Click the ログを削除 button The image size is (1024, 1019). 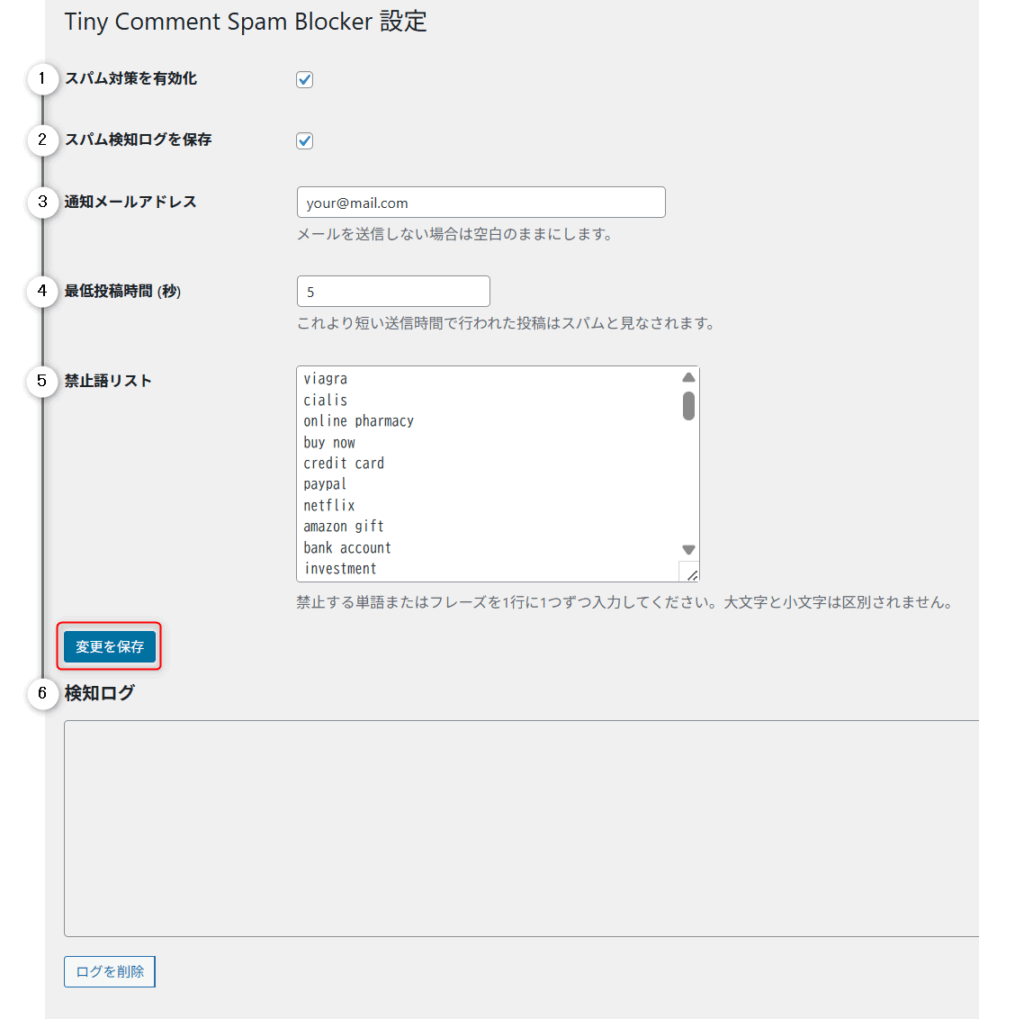click(110, 971)
